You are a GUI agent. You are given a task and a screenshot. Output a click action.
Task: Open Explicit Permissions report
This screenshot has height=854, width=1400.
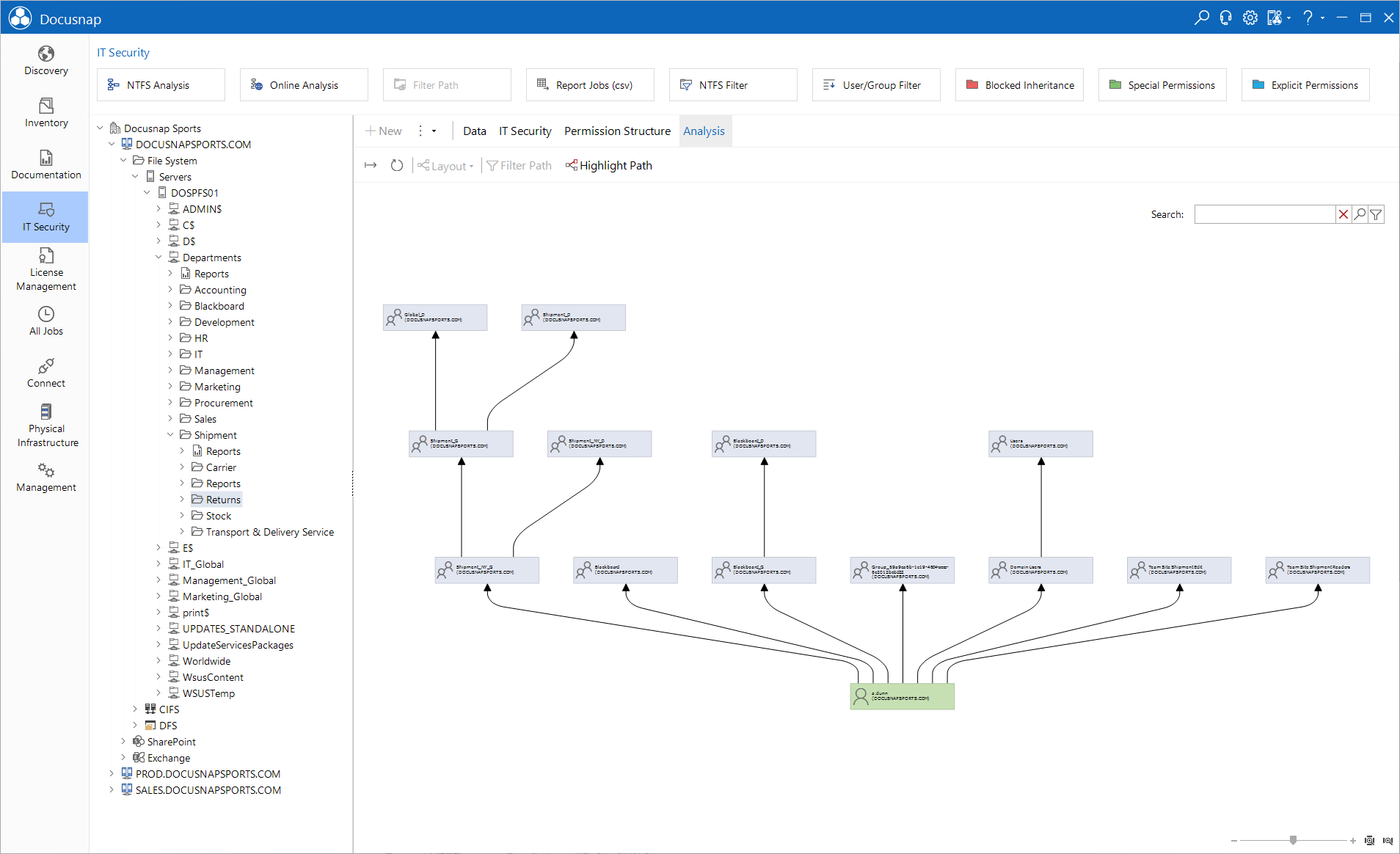(x=1305, y=85)
